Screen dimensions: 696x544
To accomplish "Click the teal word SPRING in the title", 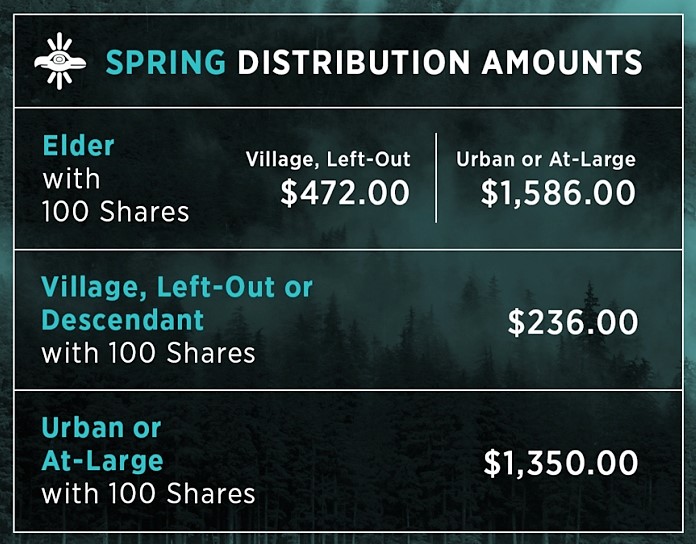I will 166,62.
